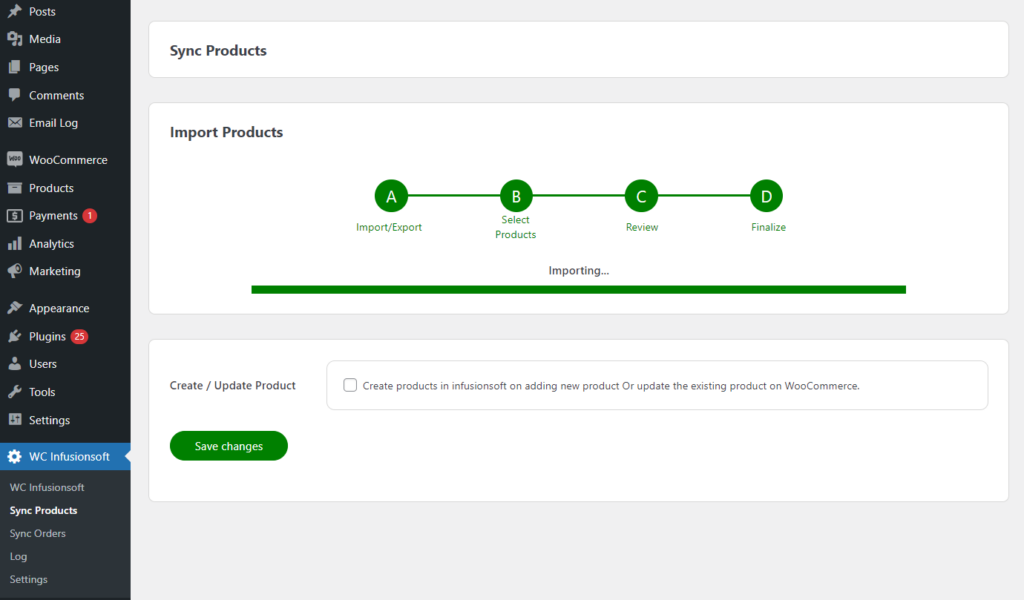Image resolution: width=1024 pixels, height=600 pixels.
Task: Click Save changes button
Action: click(x=229, y=446)
